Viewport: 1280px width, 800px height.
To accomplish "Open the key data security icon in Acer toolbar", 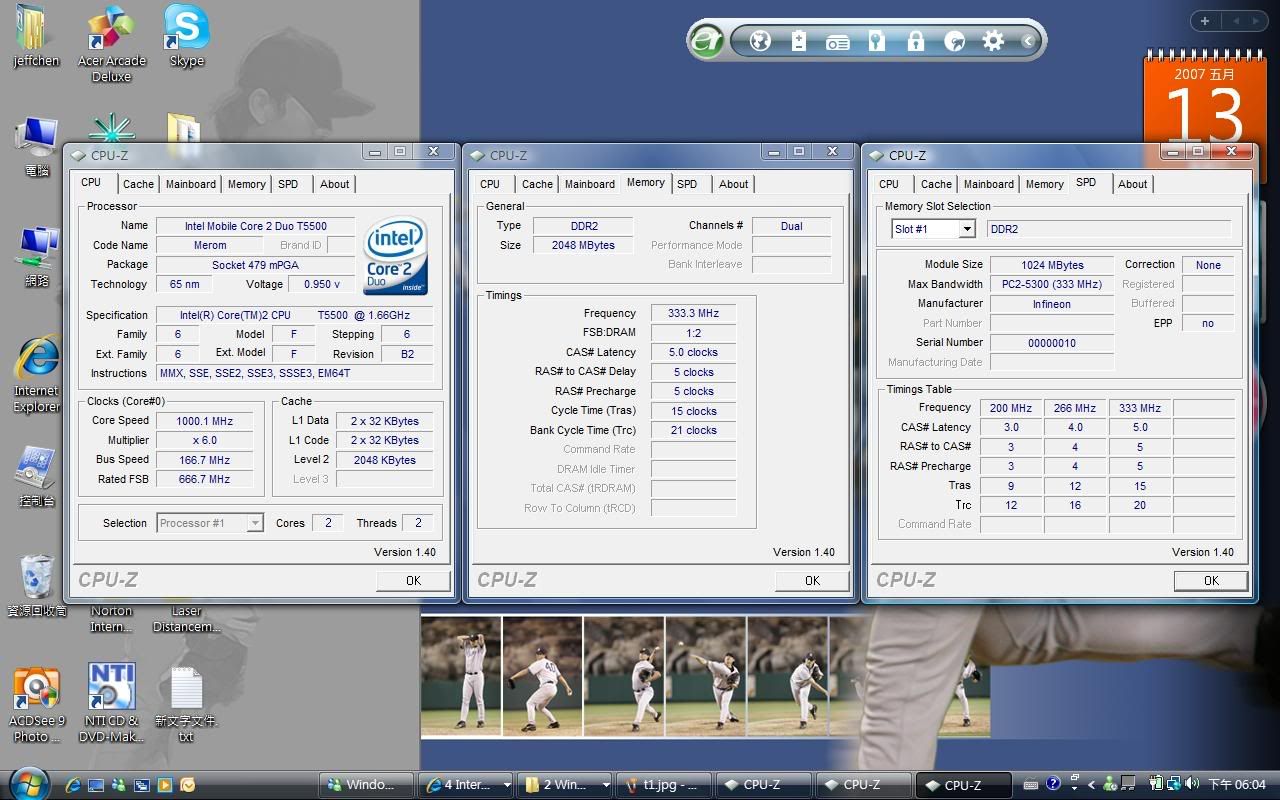I will [876, 41].
